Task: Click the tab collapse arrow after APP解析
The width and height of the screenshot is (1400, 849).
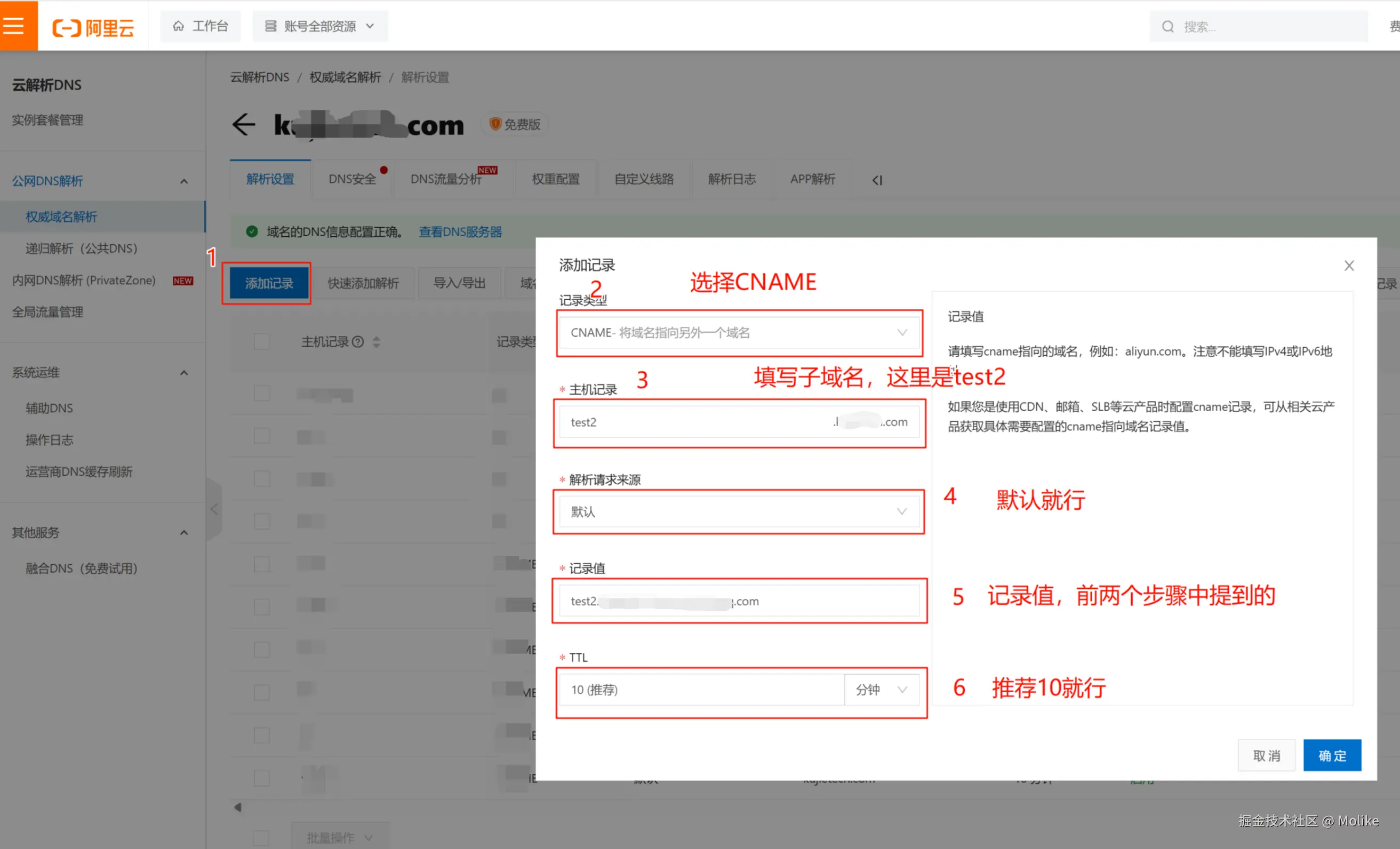Action: [877, 180]
